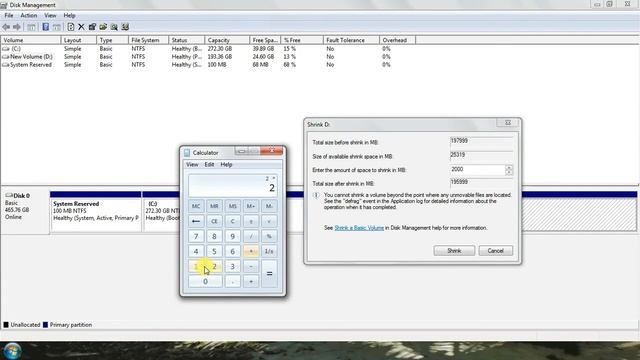This screenshot has width=640, height=360.
Task: Click the last settings icon in the toolbar
Action: [x=125, y=27]
